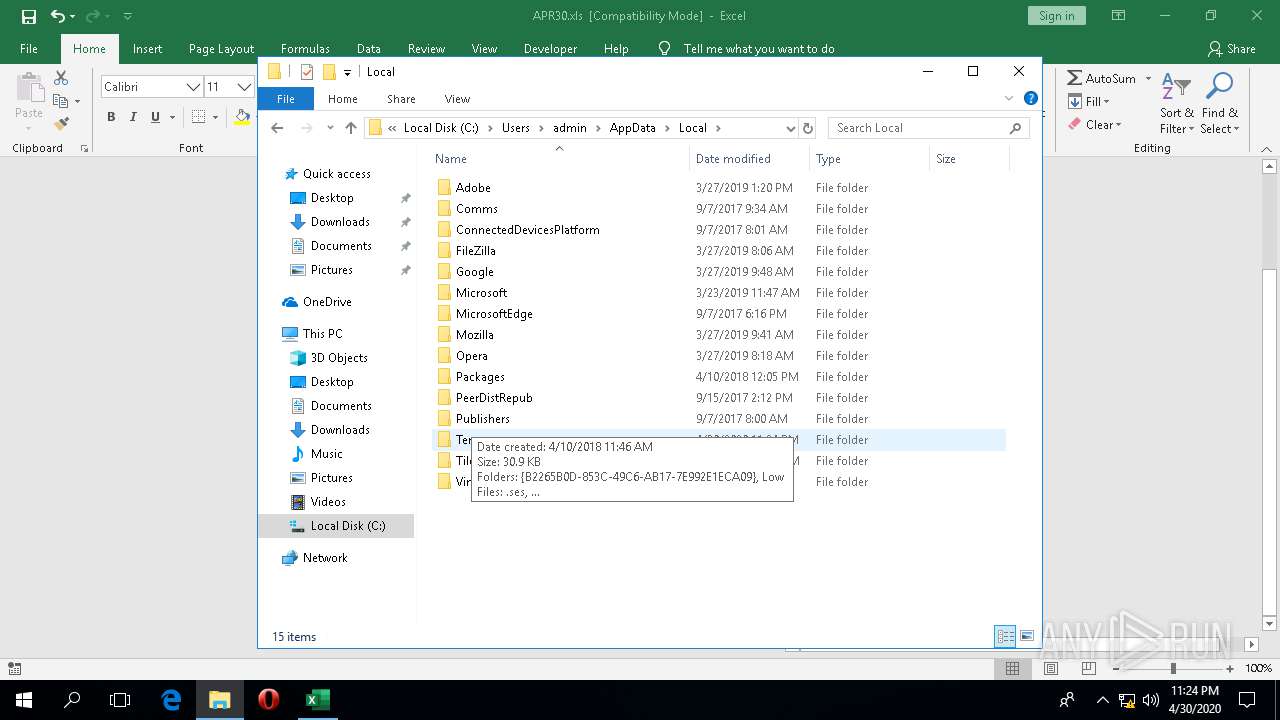The image size is (1280, 720).
Task: Click the AutoSum sigma icon
Action: pyautogui.click(x=1075, y=78)
